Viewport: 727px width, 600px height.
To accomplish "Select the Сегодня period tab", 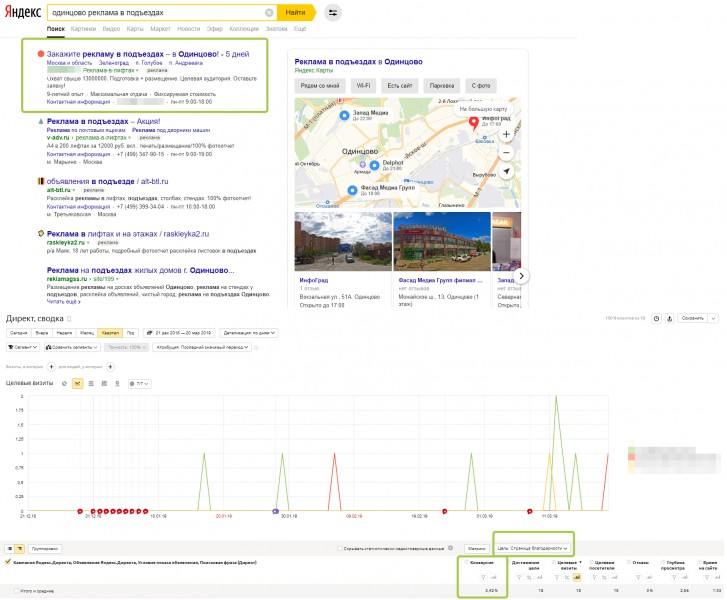I will 19,333.
